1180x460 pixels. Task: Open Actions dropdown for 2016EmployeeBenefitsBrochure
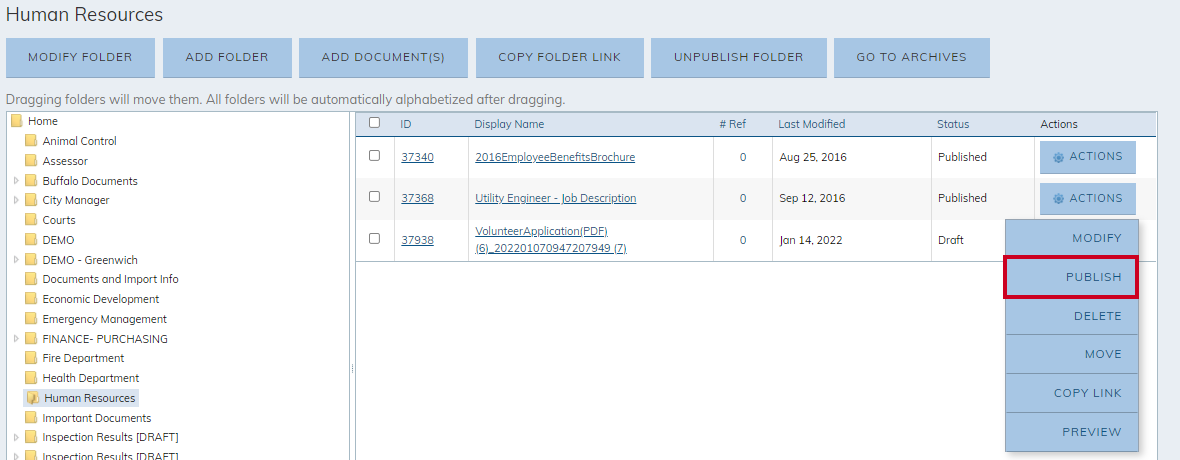(x=1087, y=157)
